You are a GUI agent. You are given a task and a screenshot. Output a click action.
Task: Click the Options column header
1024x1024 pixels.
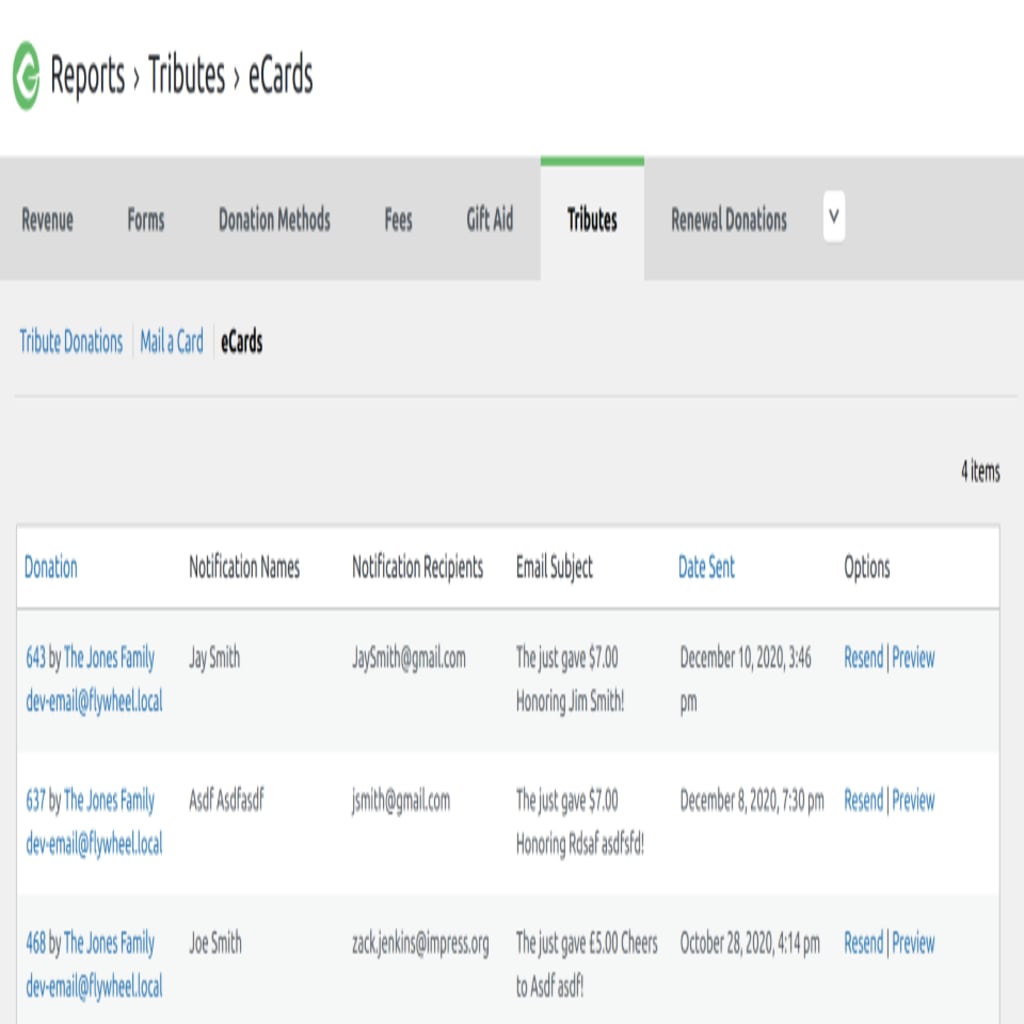pyautogui.click(x=867, y=567)
